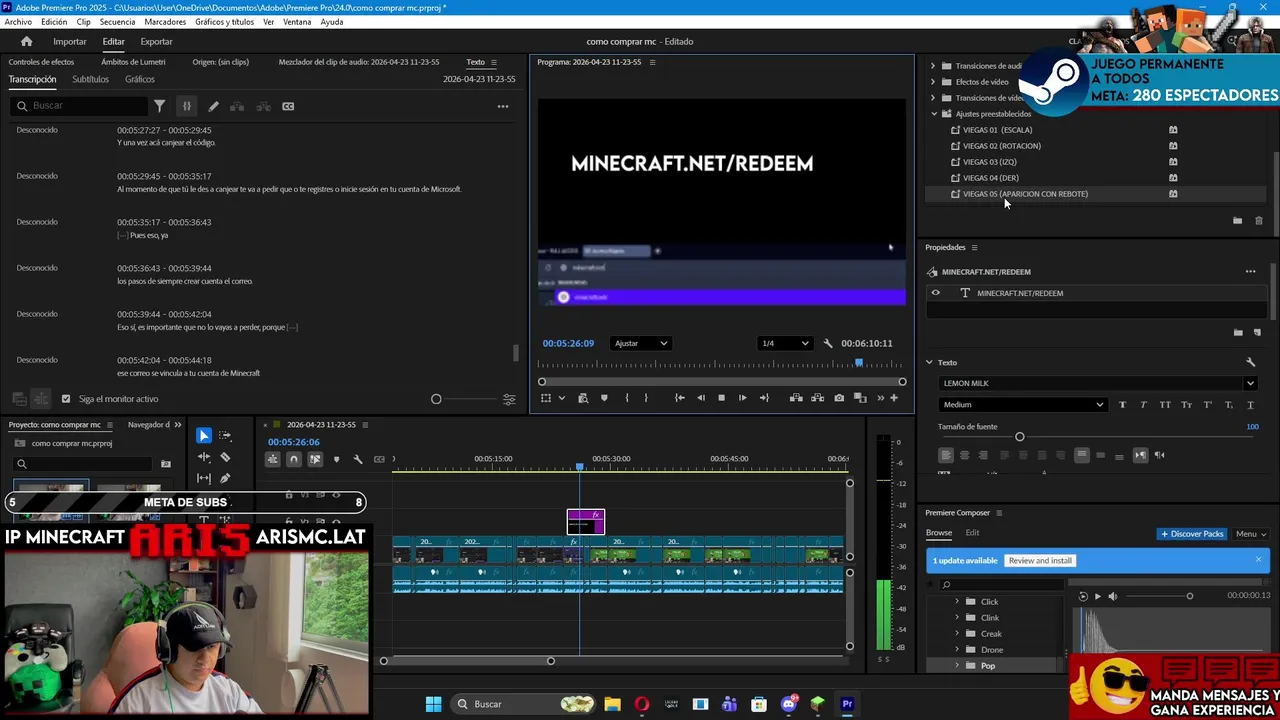The width and height of the screenshot is (1280, 720).
Task: Switch Premiere Composer to Edit
Action: click(972, 533)
